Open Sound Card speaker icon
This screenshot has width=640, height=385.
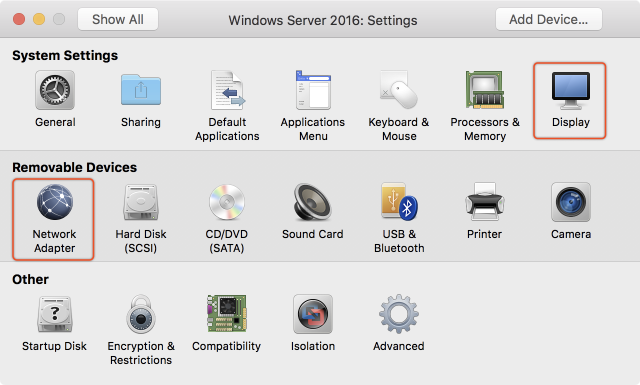tap(313, 202)
